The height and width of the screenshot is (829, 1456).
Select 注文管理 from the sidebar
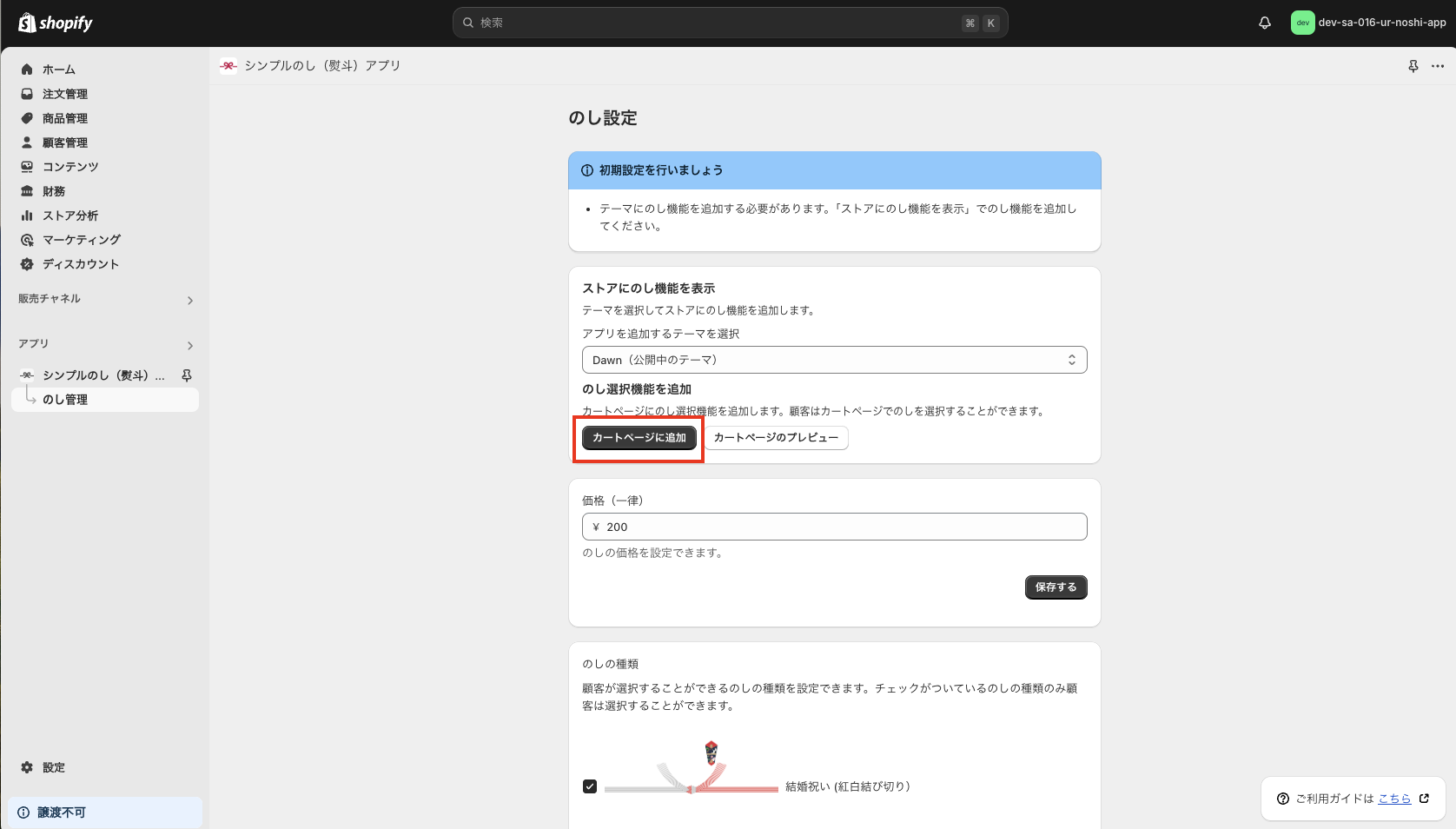(64, 94)
